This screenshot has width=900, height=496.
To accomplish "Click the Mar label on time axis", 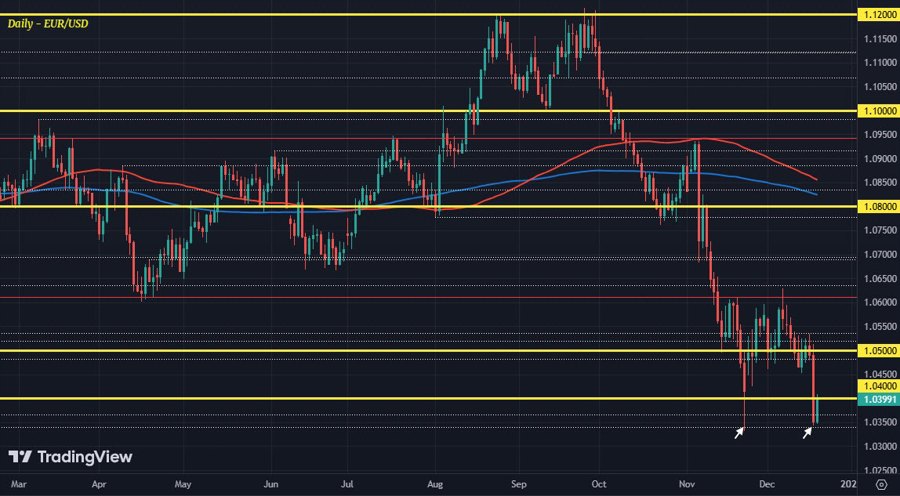I will point(19,485).
